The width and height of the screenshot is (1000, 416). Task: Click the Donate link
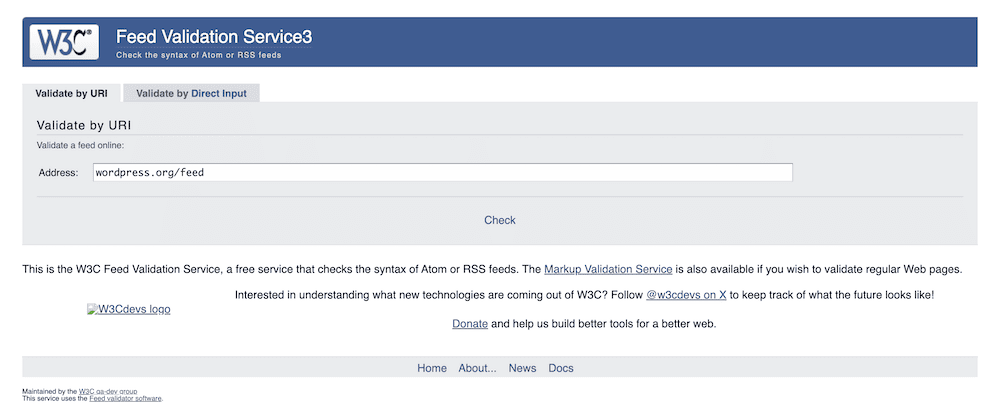pyautogui.click(x=470, y=324)
